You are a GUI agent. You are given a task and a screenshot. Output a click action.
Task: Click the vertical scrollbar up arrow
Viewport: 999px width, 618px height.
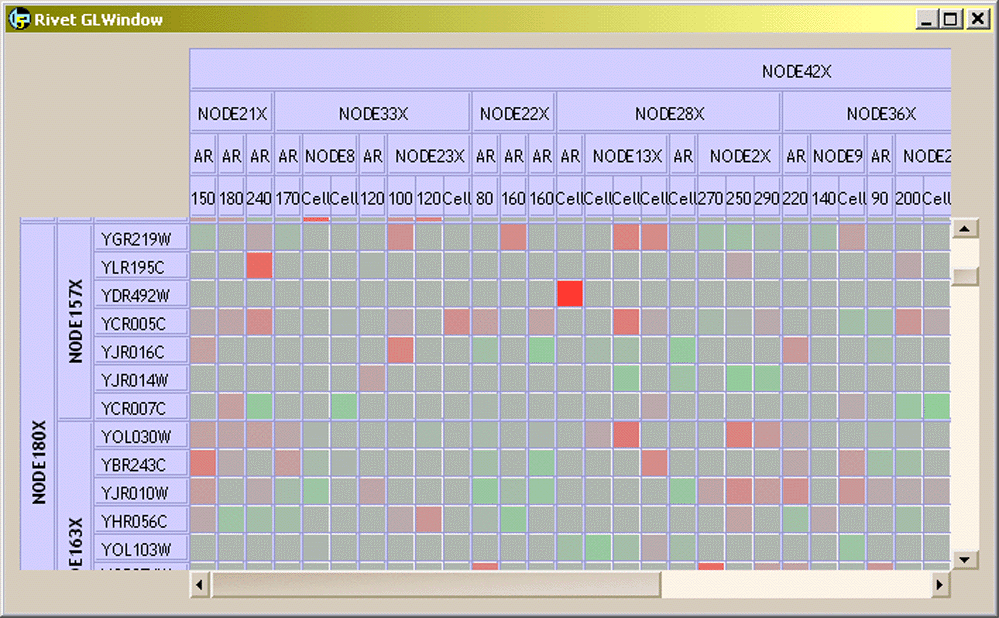click(965, 229)
